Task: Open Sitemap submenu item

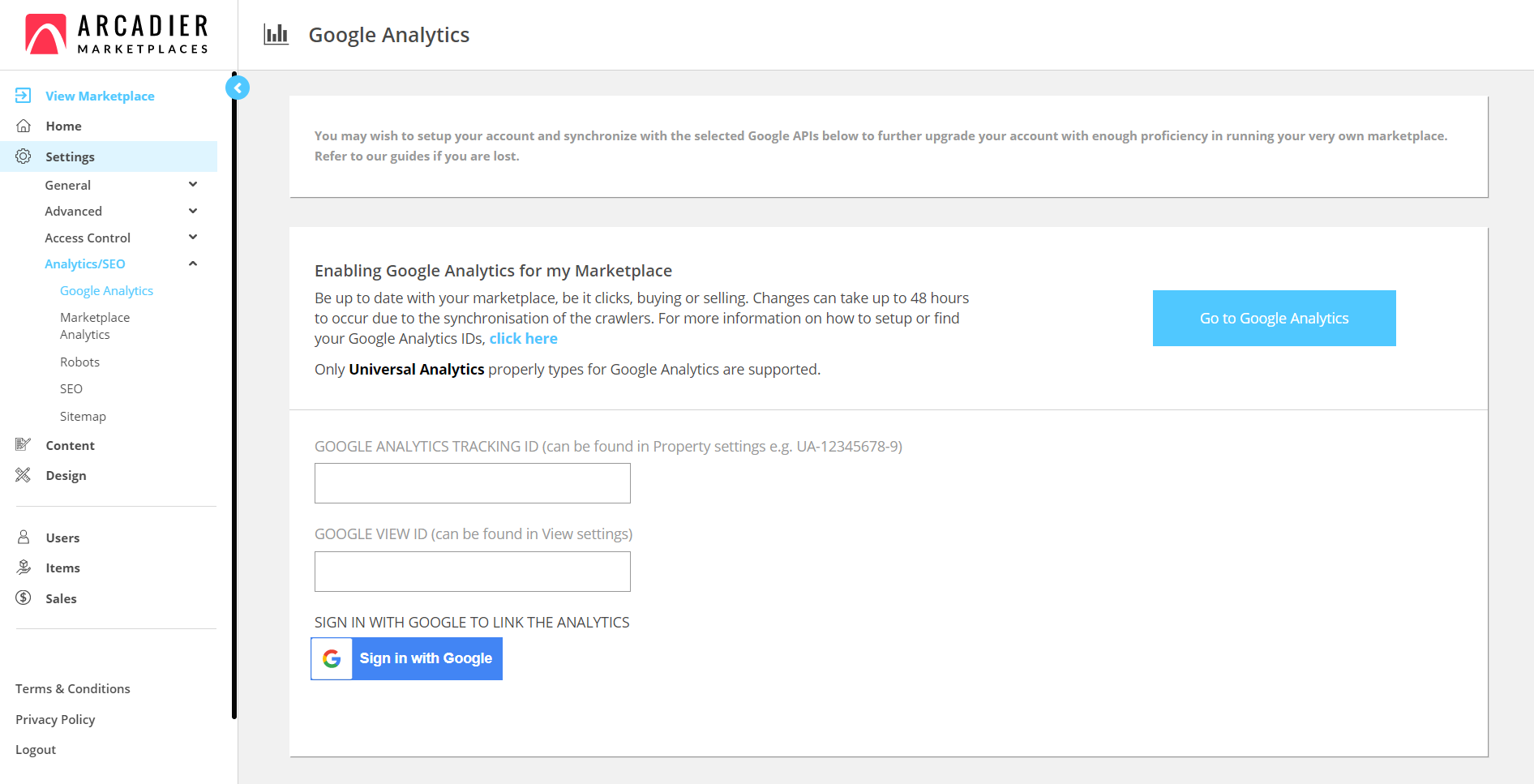Action: (83, 416)
